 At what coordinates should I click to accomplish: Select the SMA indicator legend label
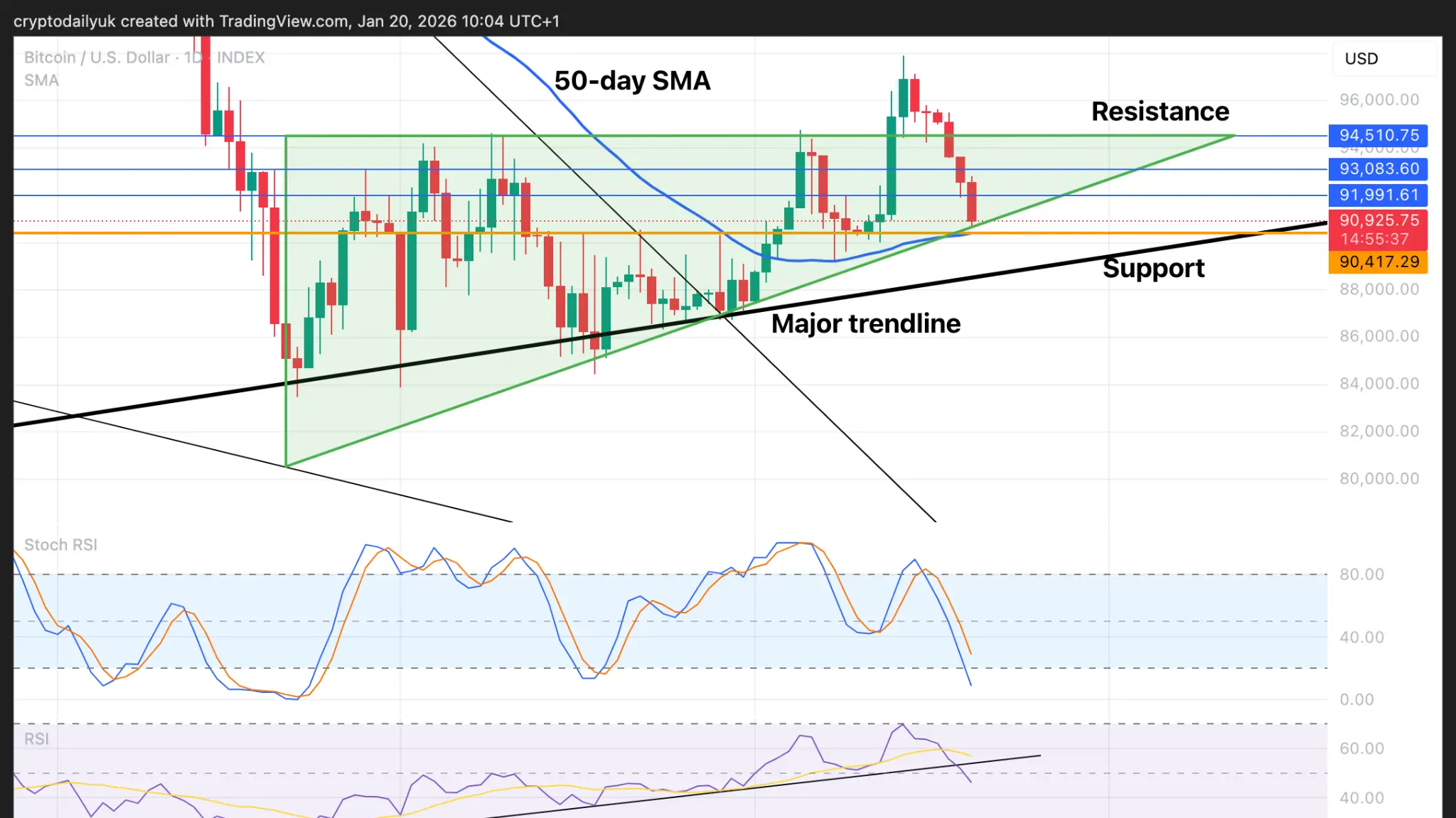point(41,80)
